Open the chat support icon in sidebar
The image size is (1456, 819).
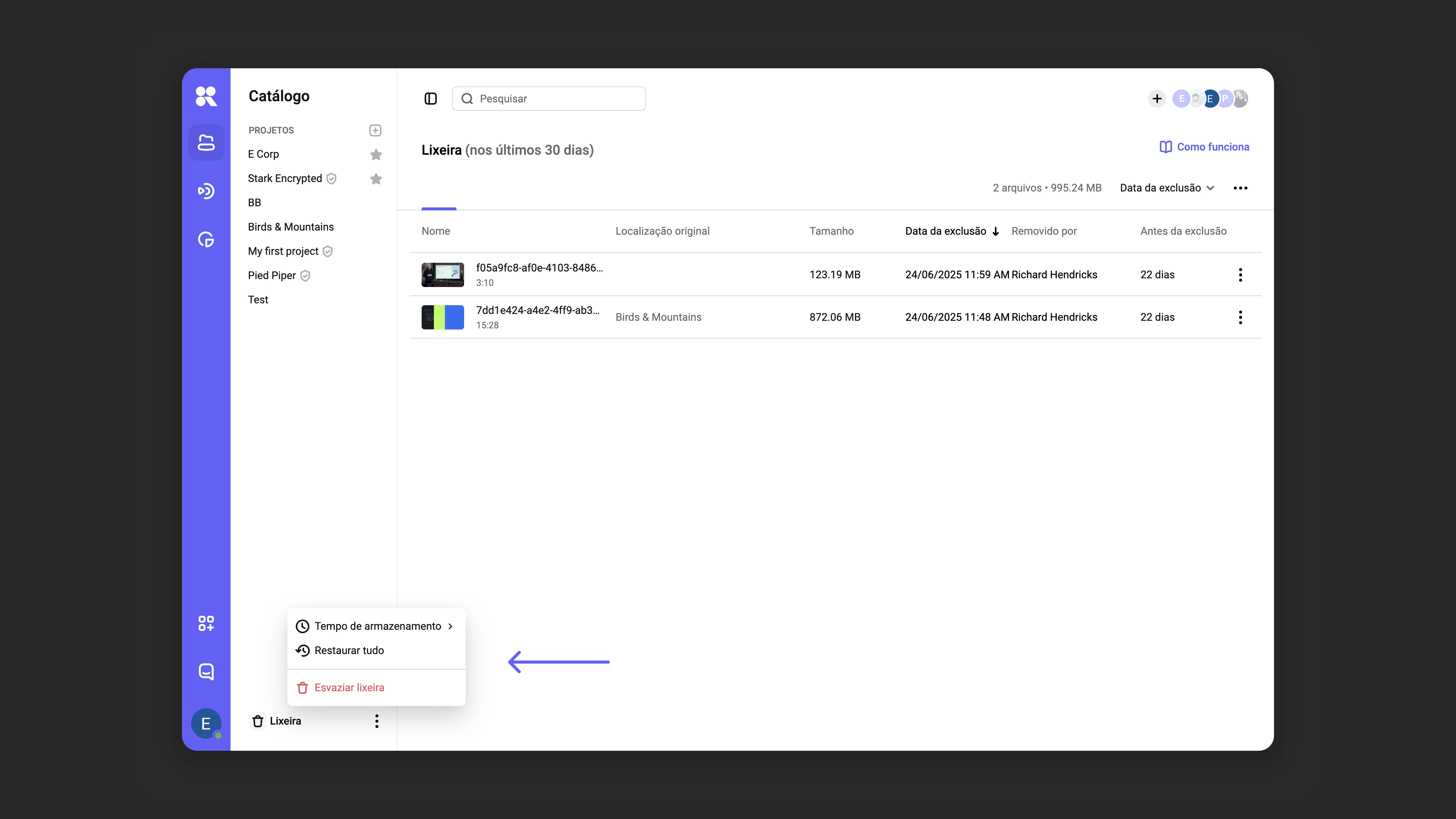(206, 672)
